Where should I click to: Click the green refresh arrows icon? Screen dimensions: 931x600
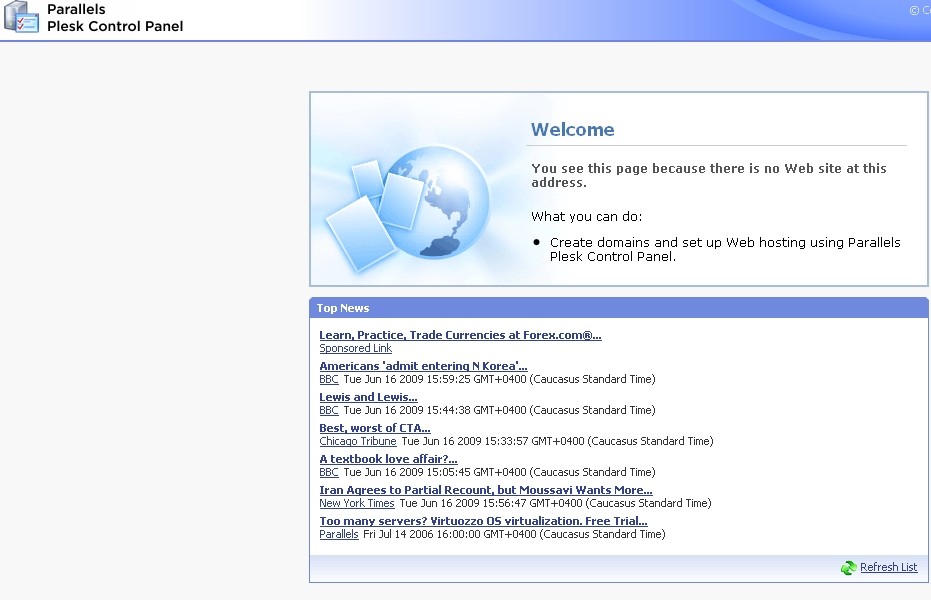coord(849,567)
